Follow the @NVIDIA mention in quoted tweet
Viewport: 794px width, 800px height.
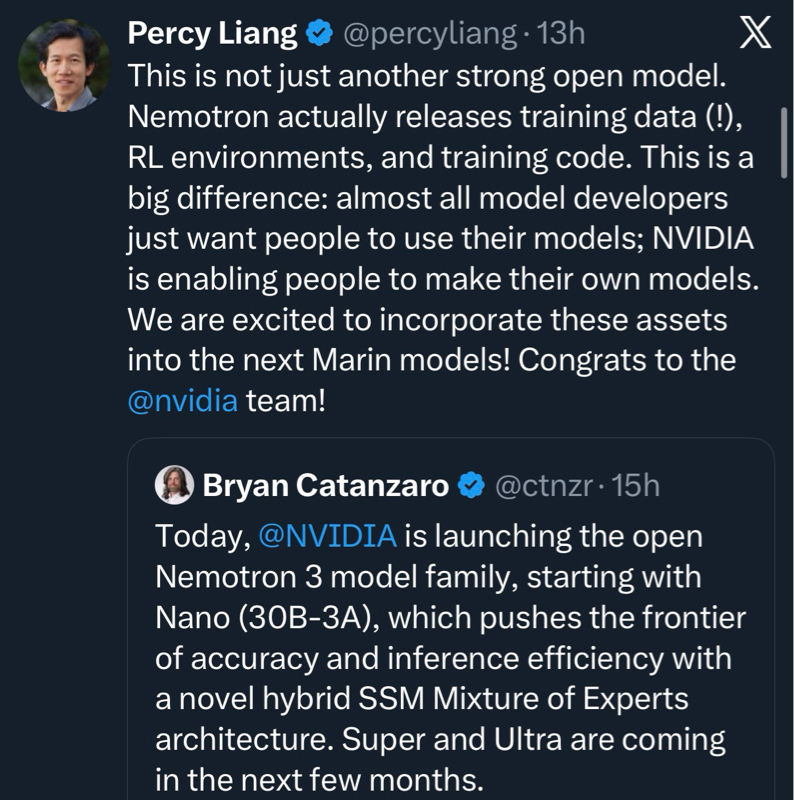(x=327, y=535)
